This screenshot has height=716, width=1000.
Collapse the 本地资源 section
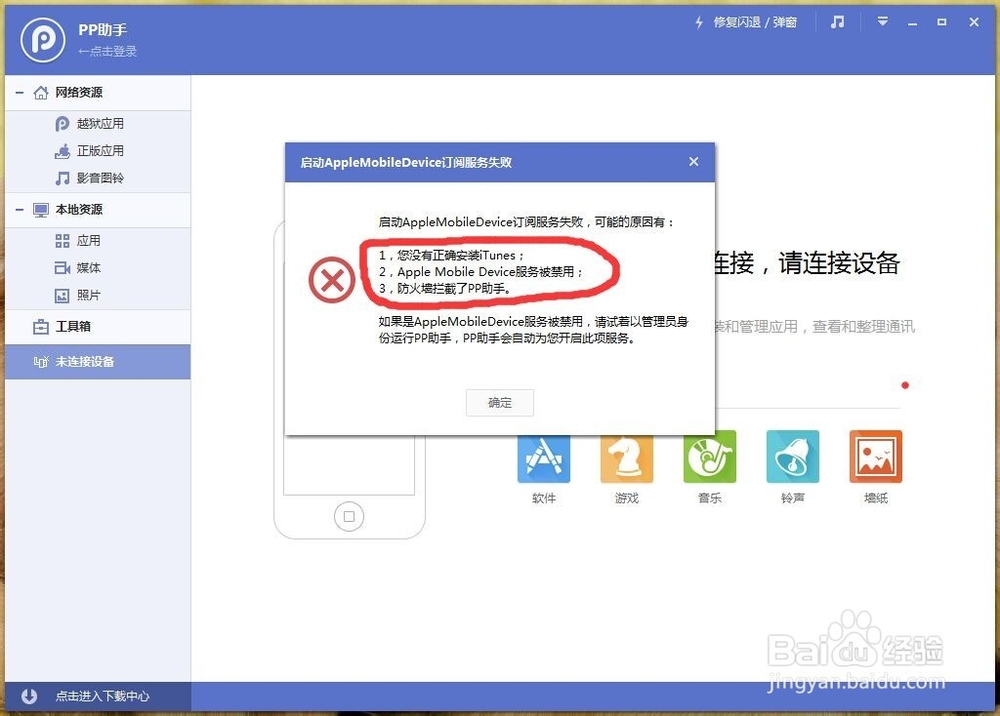tap(20, 209)
